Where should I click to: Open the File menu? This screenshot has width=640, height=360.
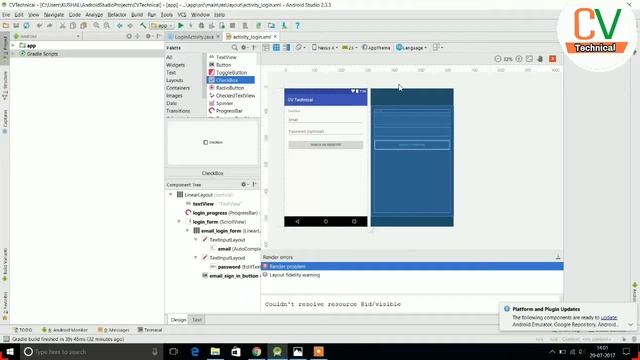6,15
